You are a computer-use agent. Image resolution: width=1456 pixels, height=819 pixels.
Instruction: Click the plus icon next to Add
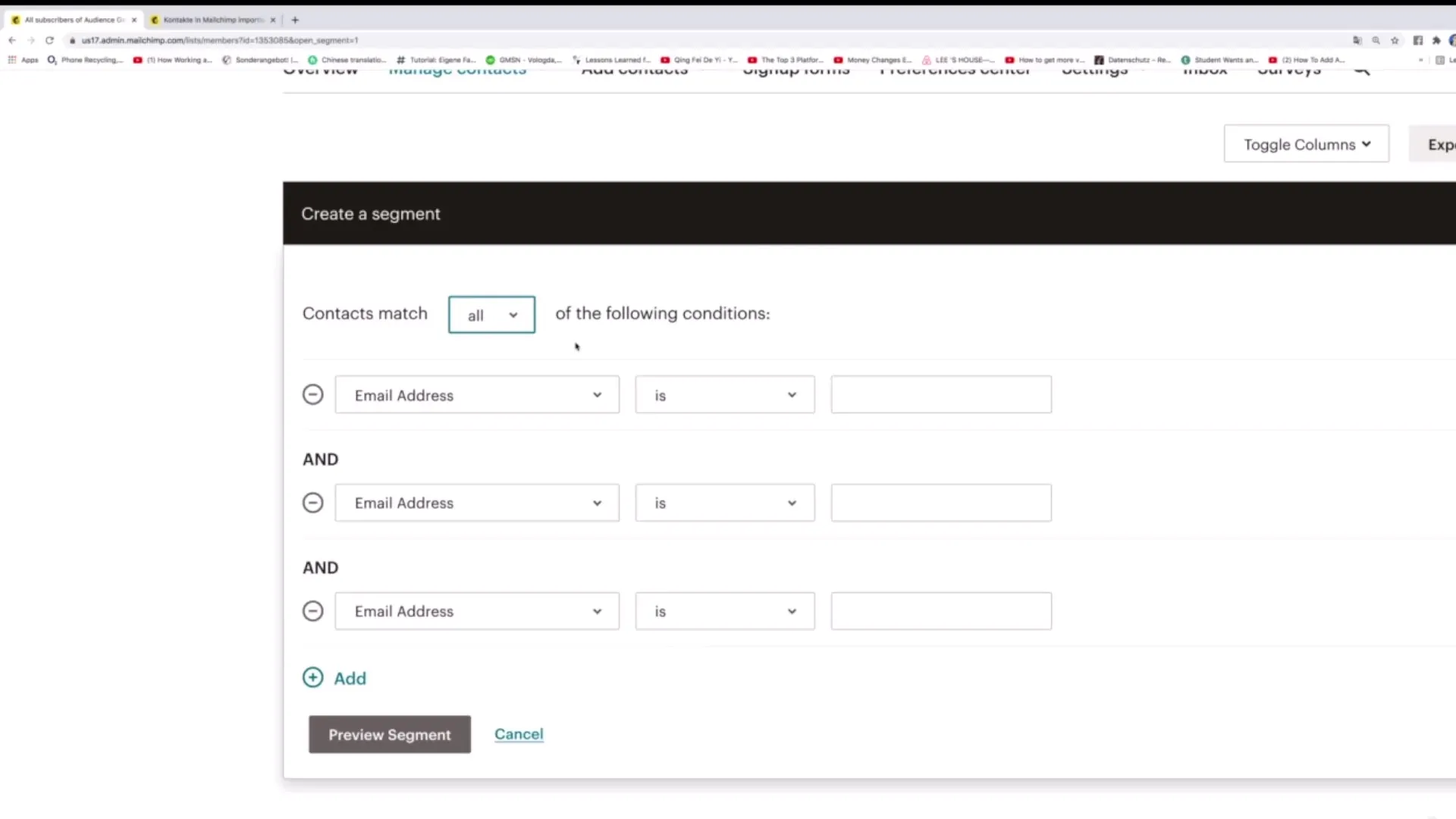click(312, 677)
